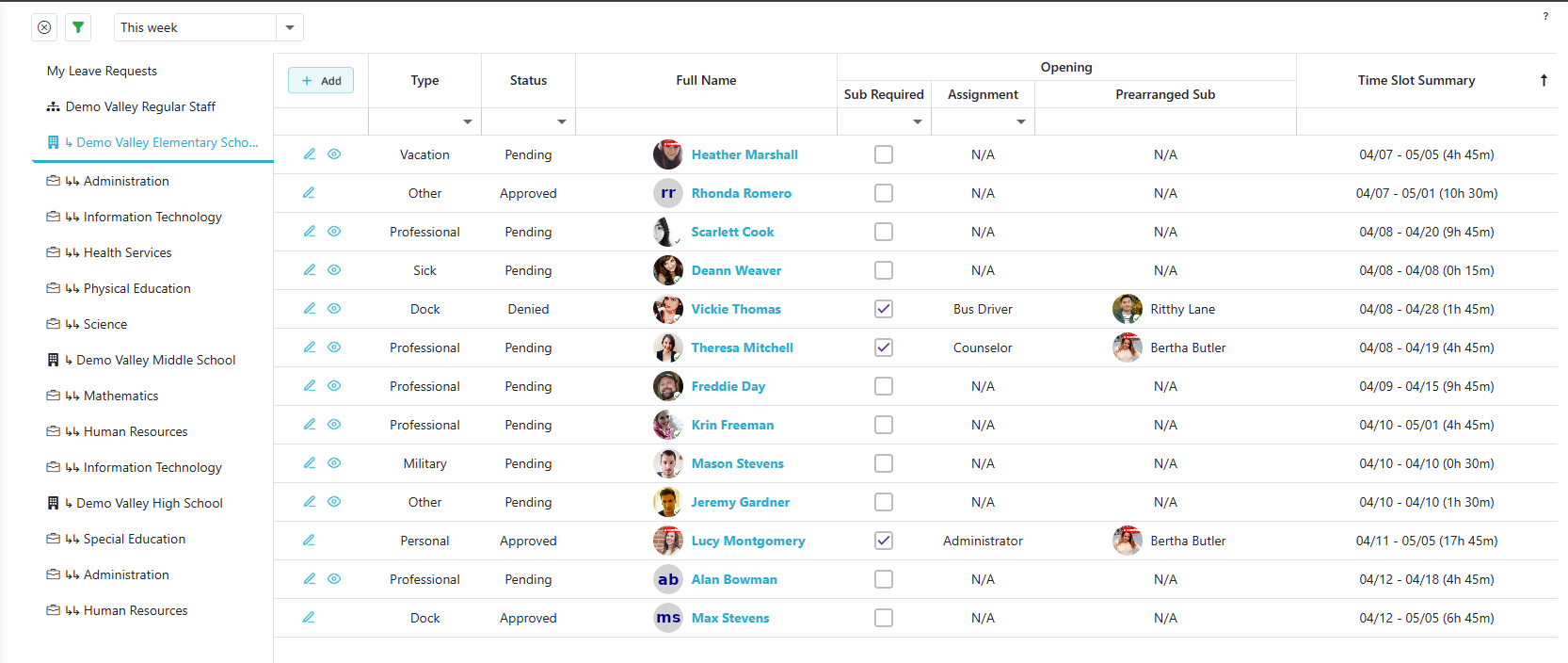The image size is (1568, 663).
Task: Click the clear filter circle-x icon
Action: [44, 27]
